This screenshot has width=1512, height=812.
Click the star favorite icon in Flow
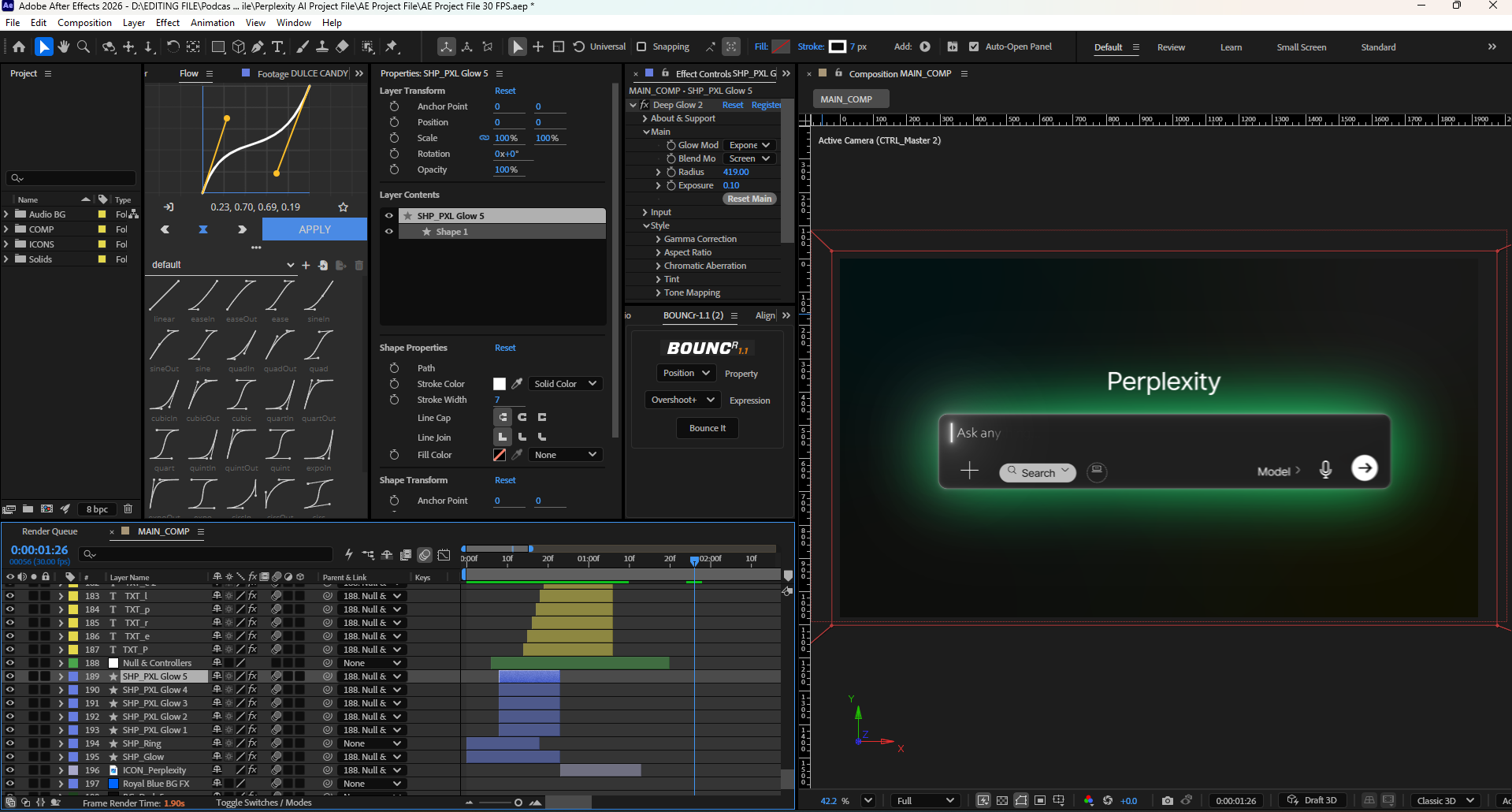(344, 207)
